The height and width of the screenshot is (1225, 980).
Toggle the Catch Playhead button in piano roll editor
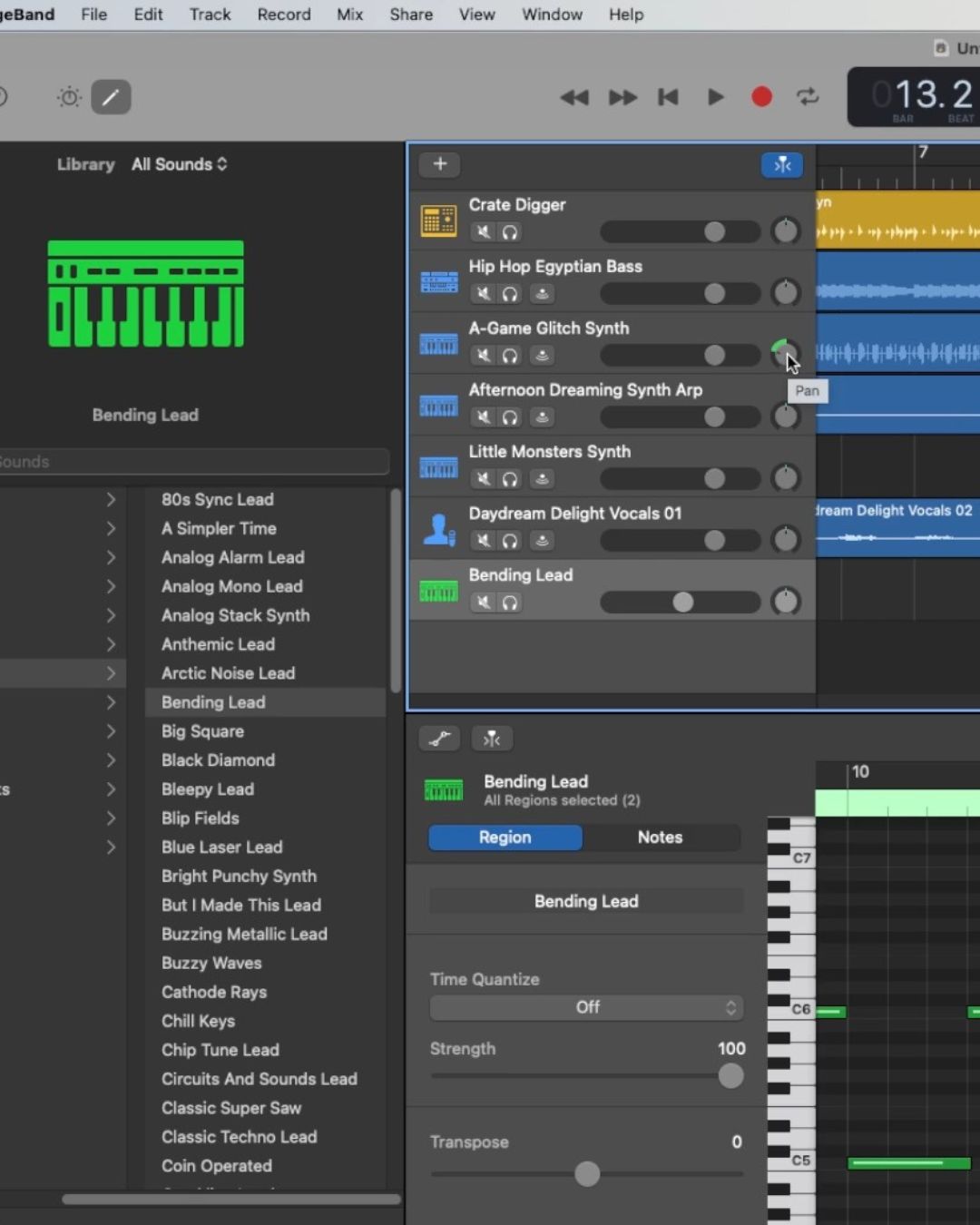point(492,739)
